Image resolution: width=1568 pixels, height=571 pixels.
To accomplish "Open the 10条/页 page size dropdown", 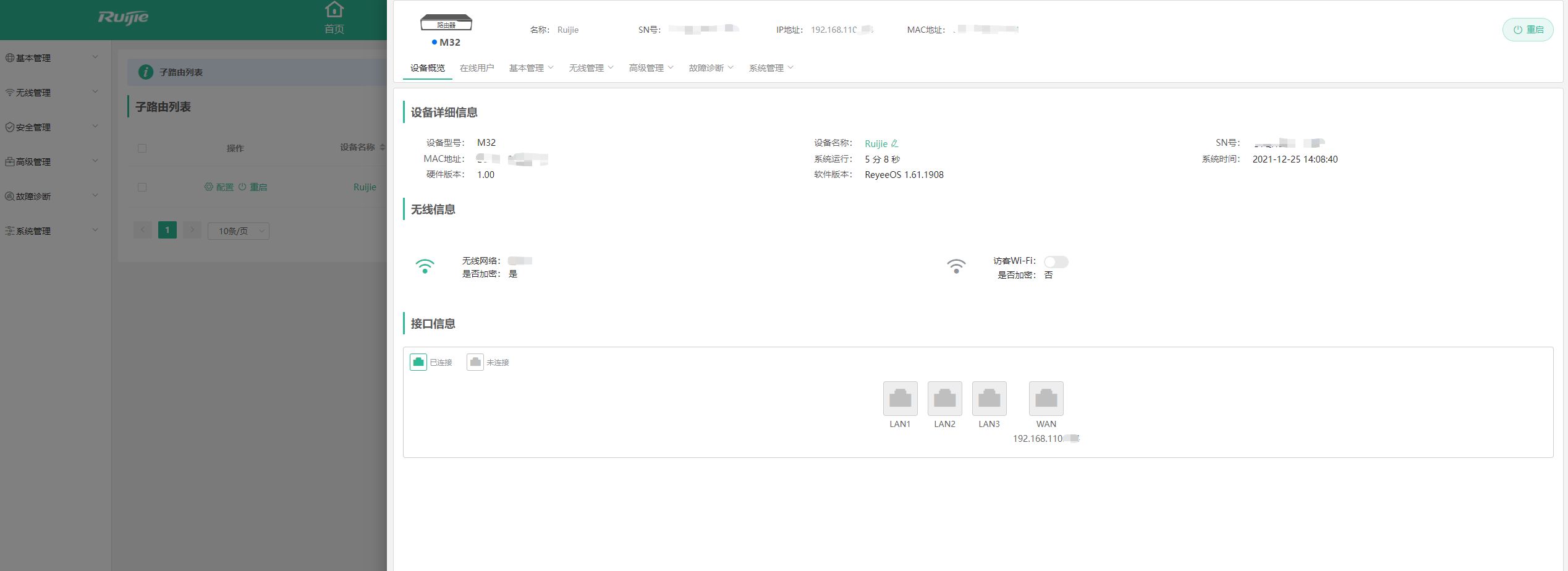I will 239,231.
